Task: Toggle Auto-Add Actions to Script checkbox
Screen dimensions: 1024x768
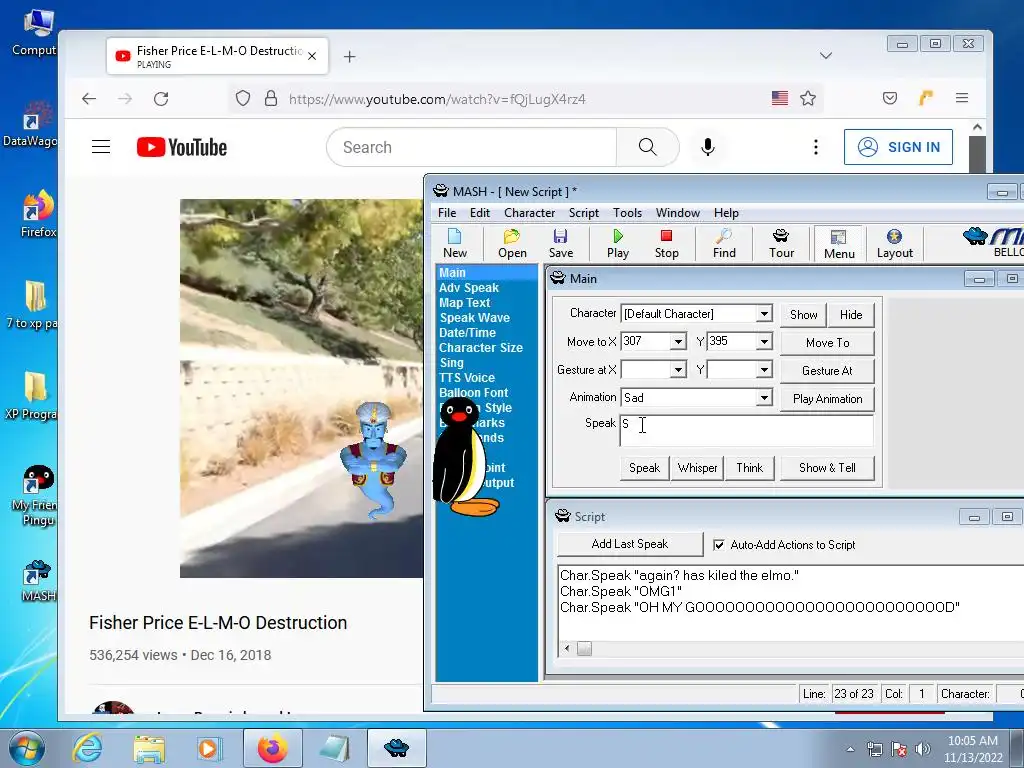Action: pos(719,545)
